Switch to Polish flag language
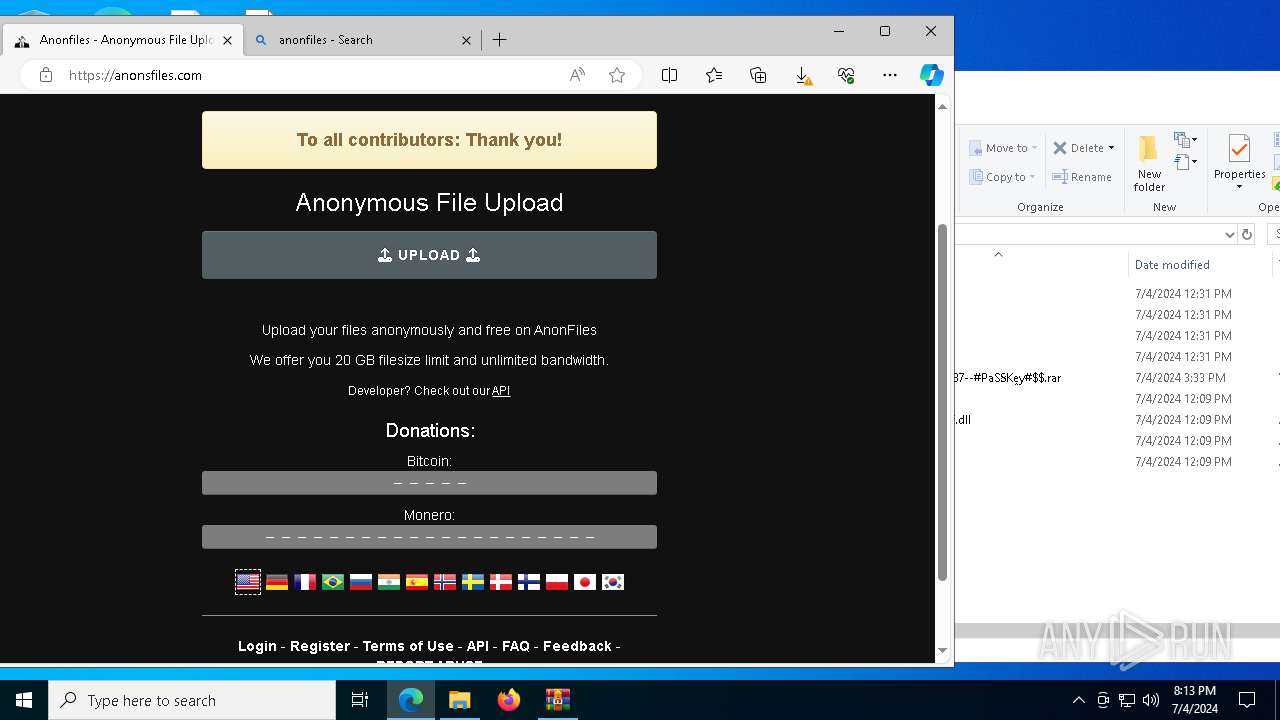This screenshot has height=720, width=1280. (557, 582)
